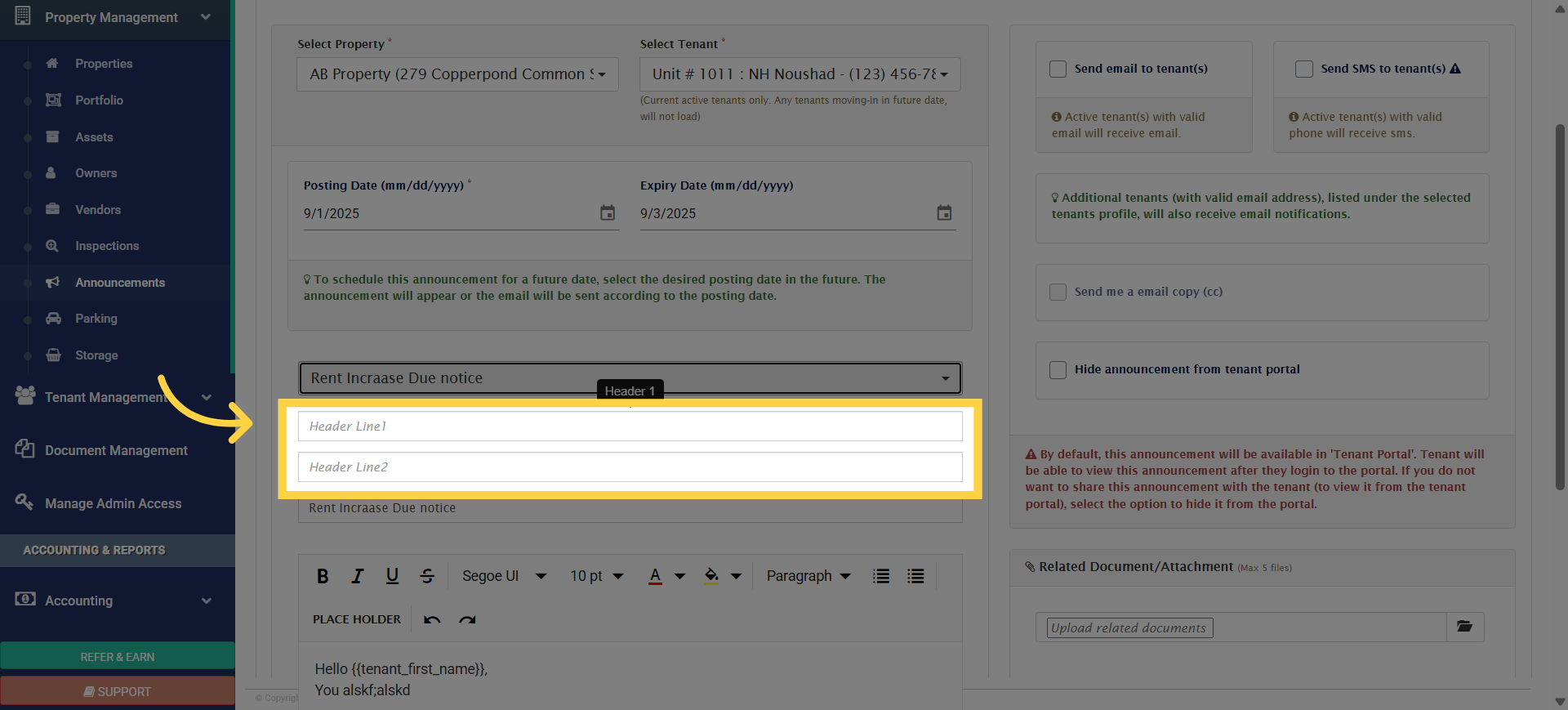Viewport: 1568px width, 710px height.
Task: Toggle bold formatting in editor
Action: pos(323,576)
